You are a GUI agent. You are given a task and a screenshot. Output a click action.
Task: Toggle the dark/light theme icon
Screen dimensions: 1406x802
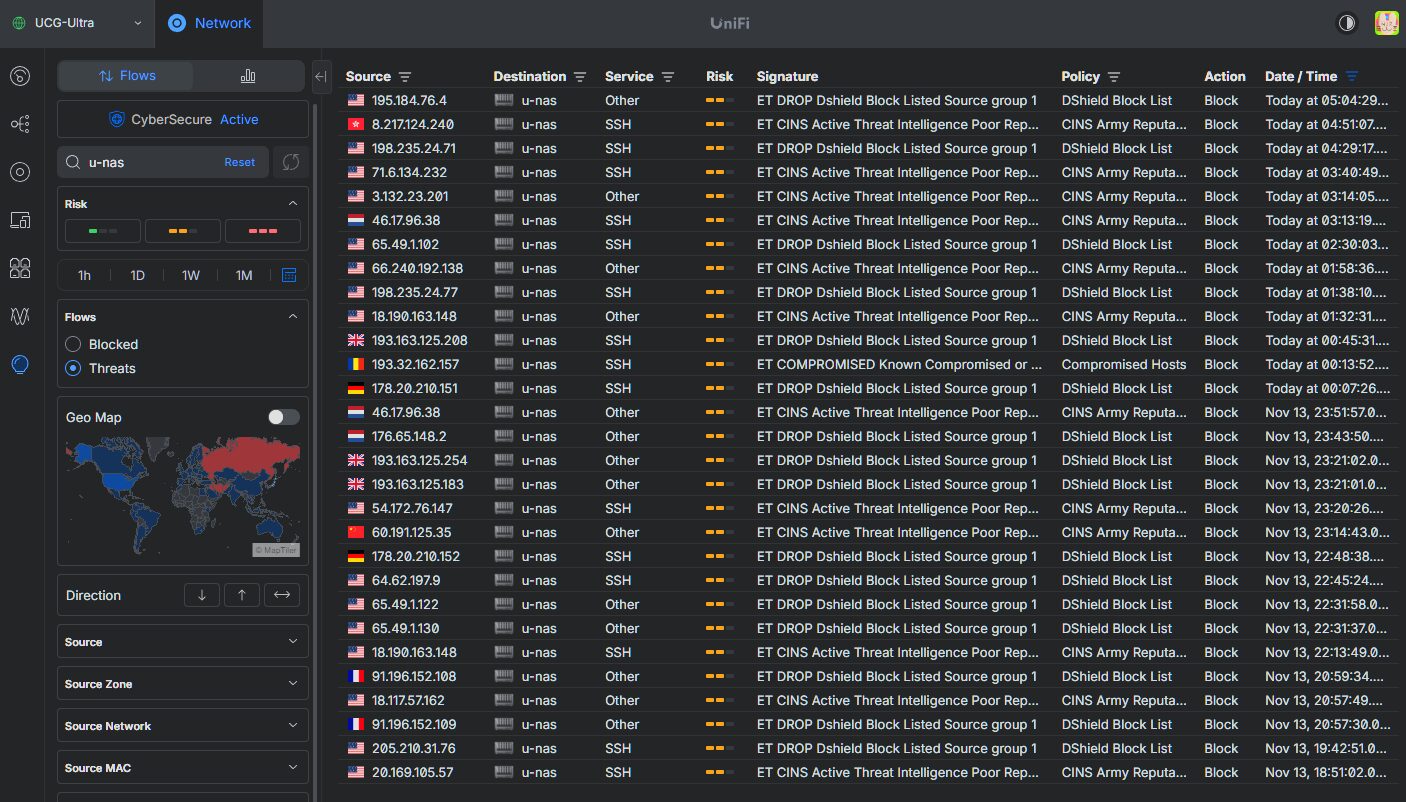click(1347, 23)
